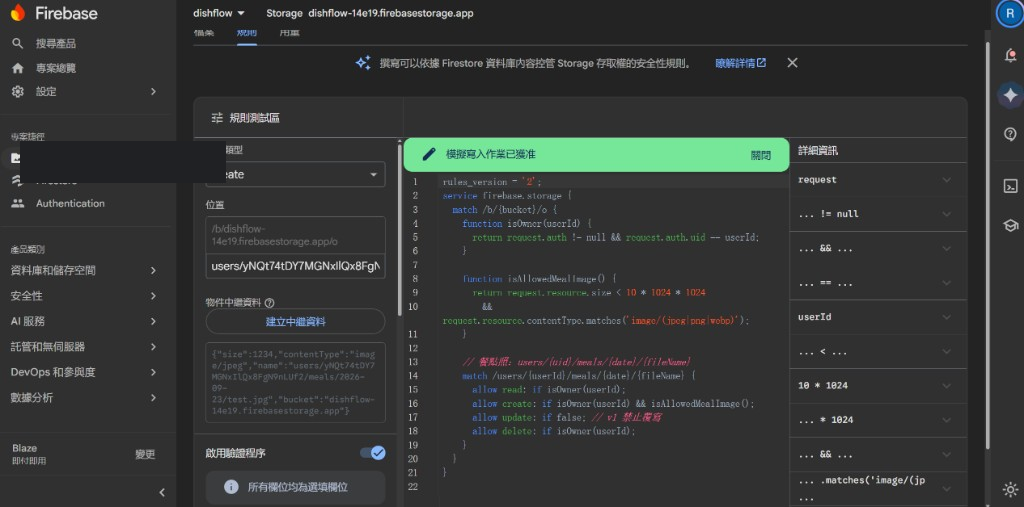
Task: Expand the request detail row
Action: click(878, 180)
